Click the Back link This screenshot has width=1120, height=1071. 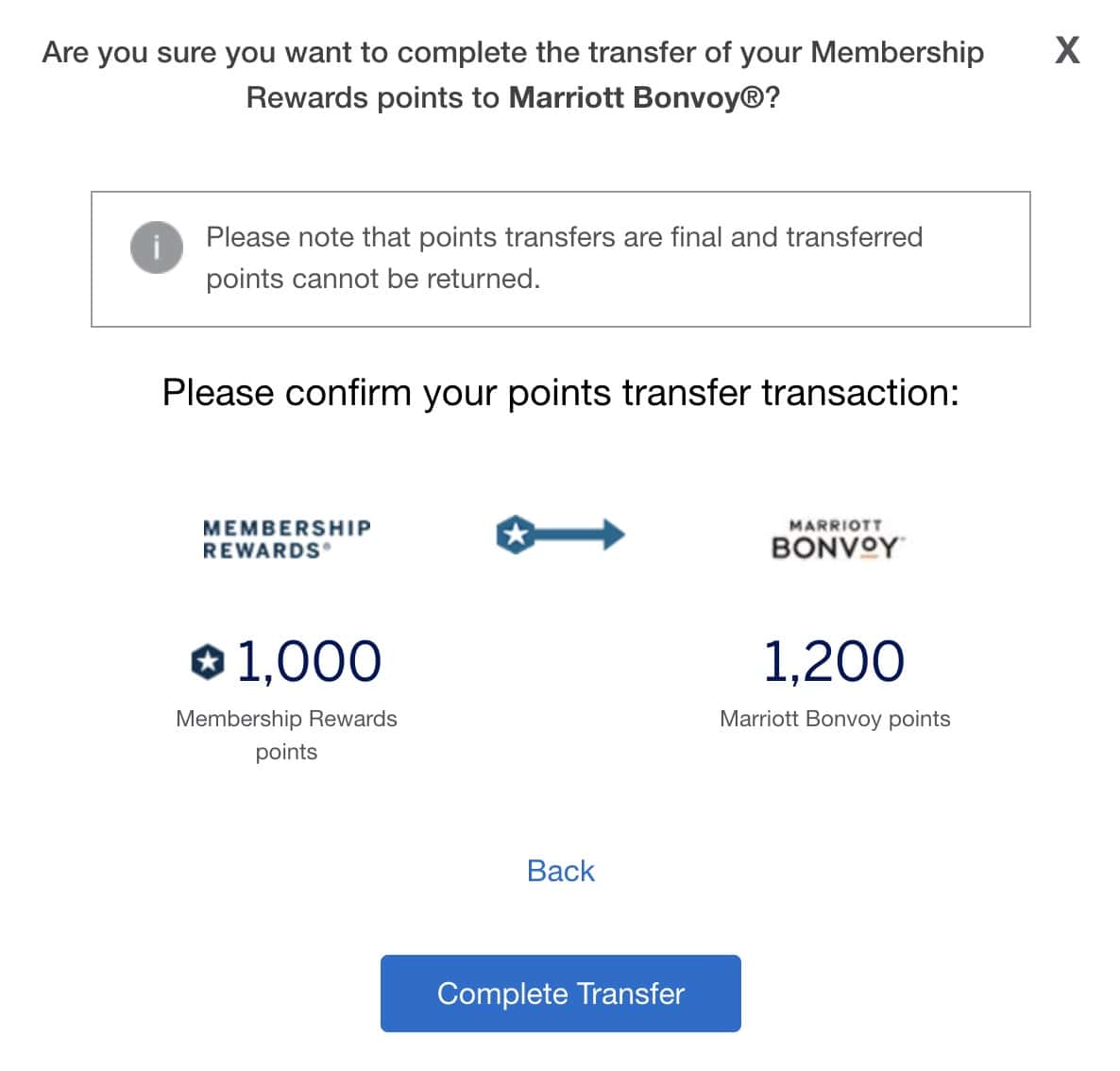[560, 870]
